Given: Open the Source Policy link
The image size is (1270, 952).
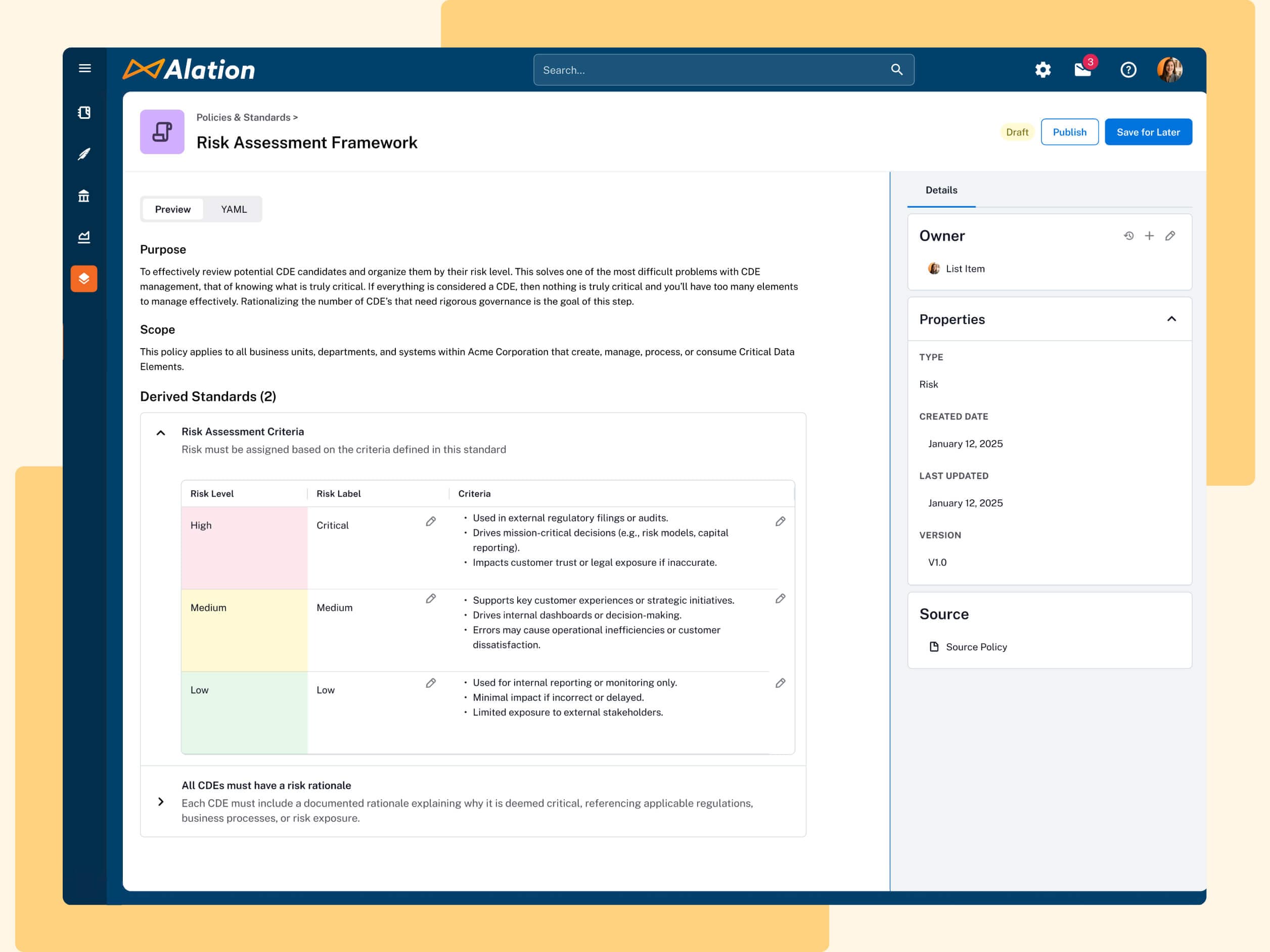Looking at the screenshot, I should tap(975, 647).
